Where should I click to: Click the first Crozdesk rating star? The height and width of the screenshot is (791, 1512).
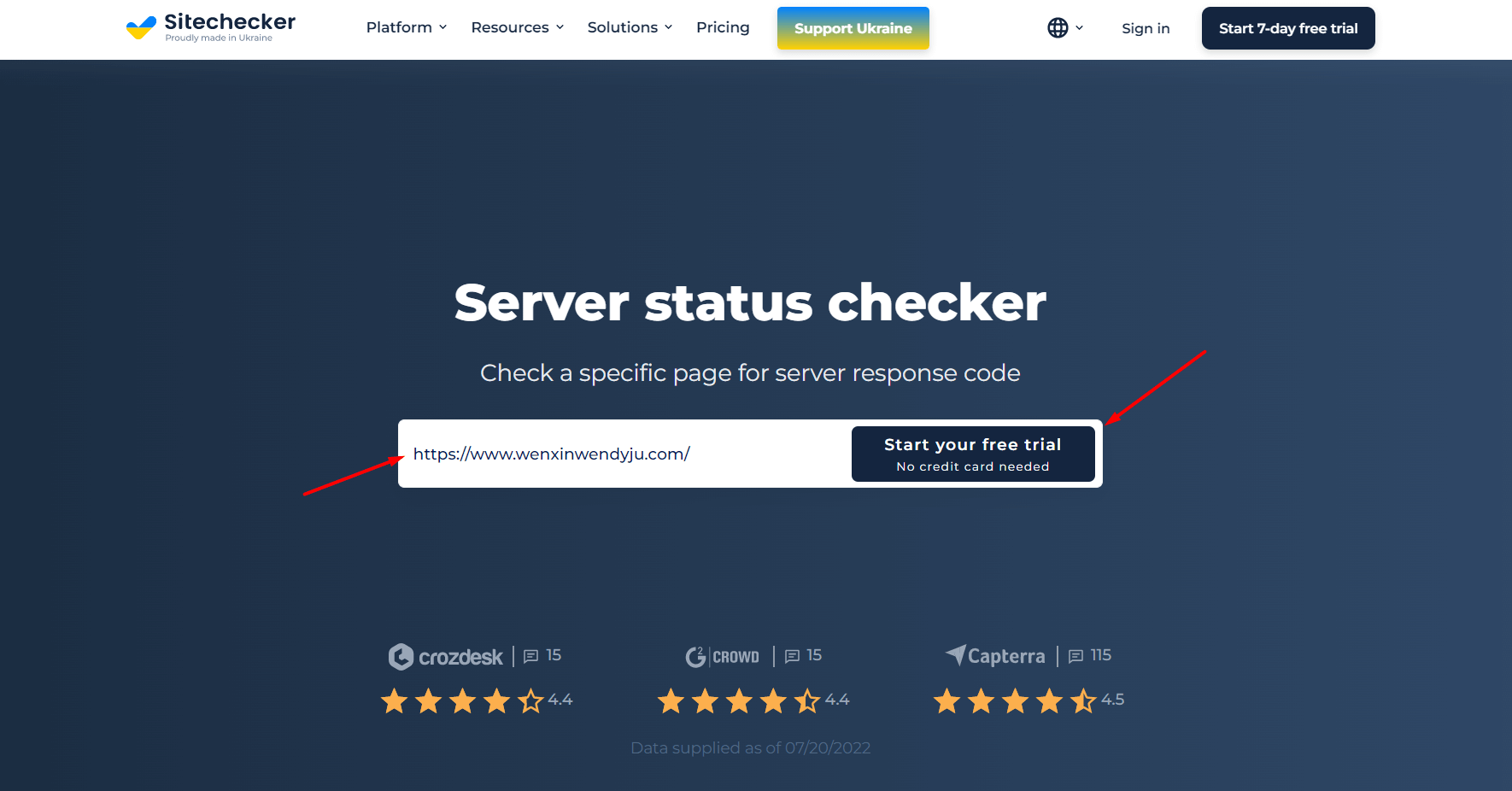(x=394, y=701)
